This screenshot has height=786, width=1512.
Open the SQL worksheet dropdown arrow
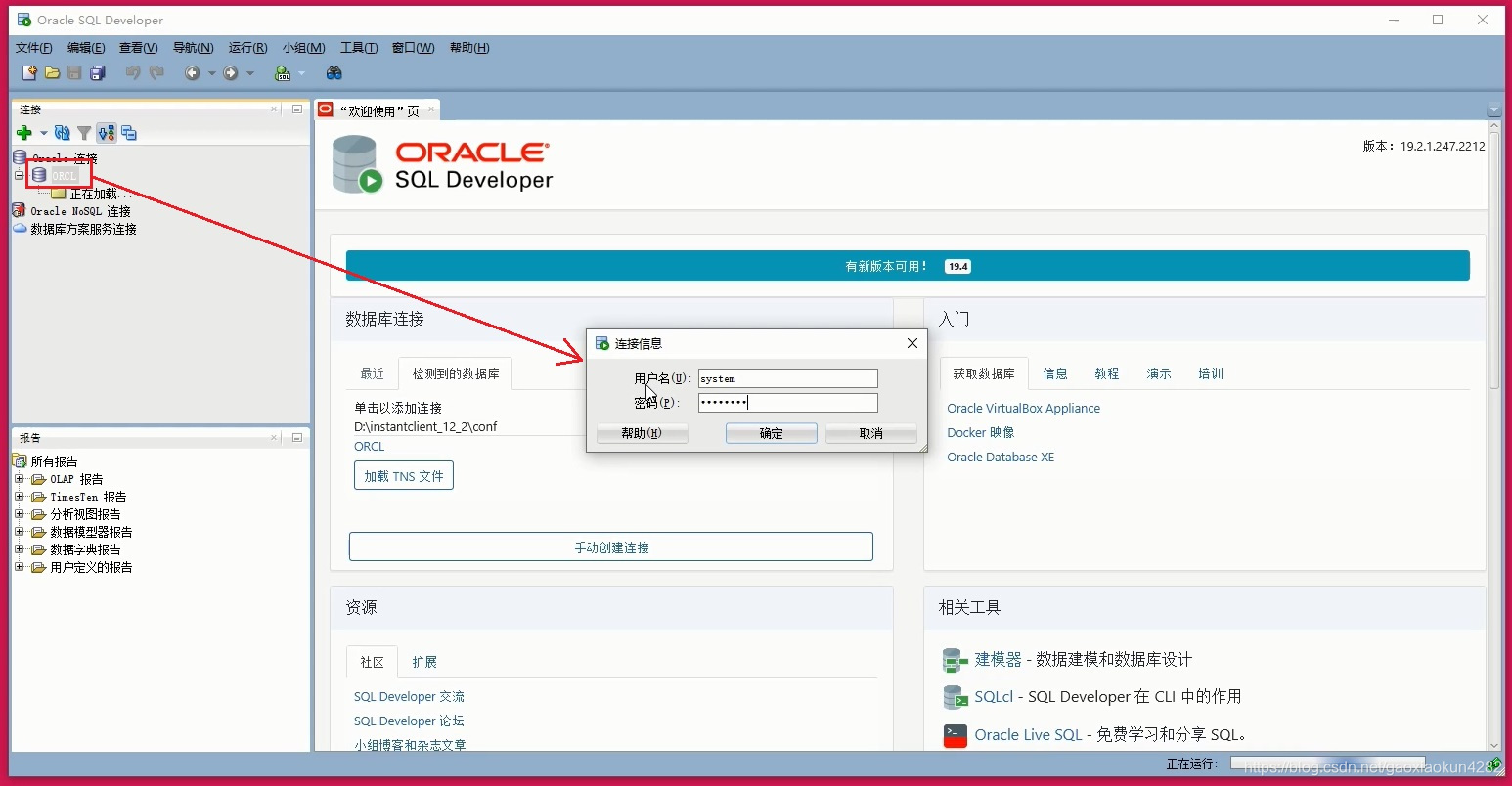click(301, 73)
